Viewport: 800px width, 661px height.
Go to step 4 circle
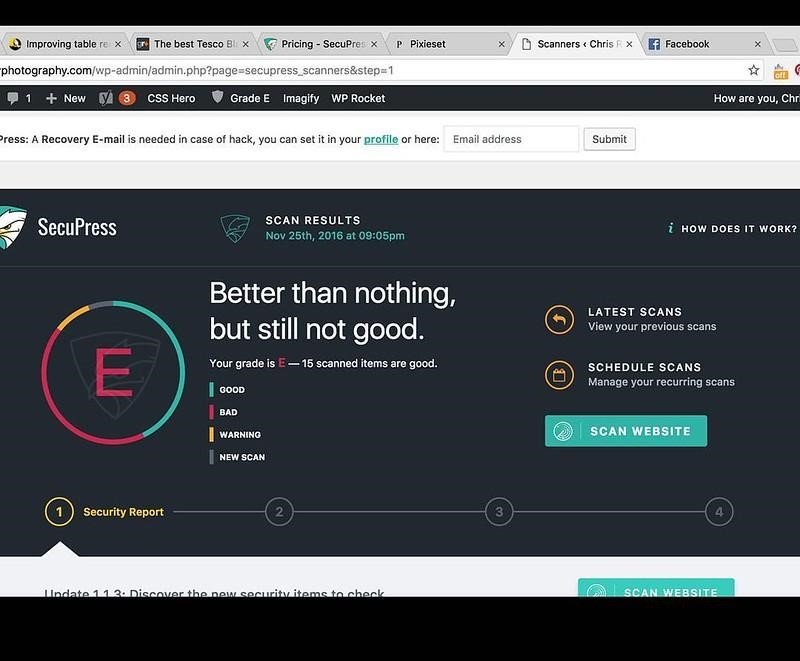[719, 512]
